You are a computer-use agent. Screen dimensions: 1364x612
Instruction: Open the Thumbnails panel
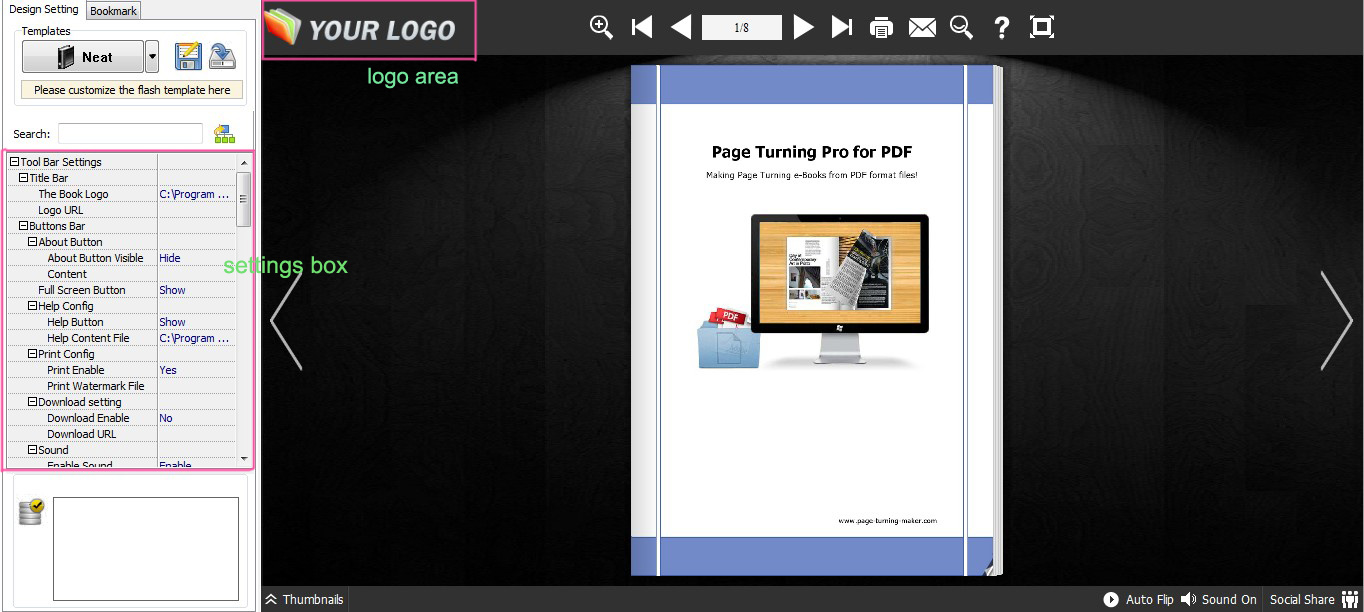tap(304, 600)
